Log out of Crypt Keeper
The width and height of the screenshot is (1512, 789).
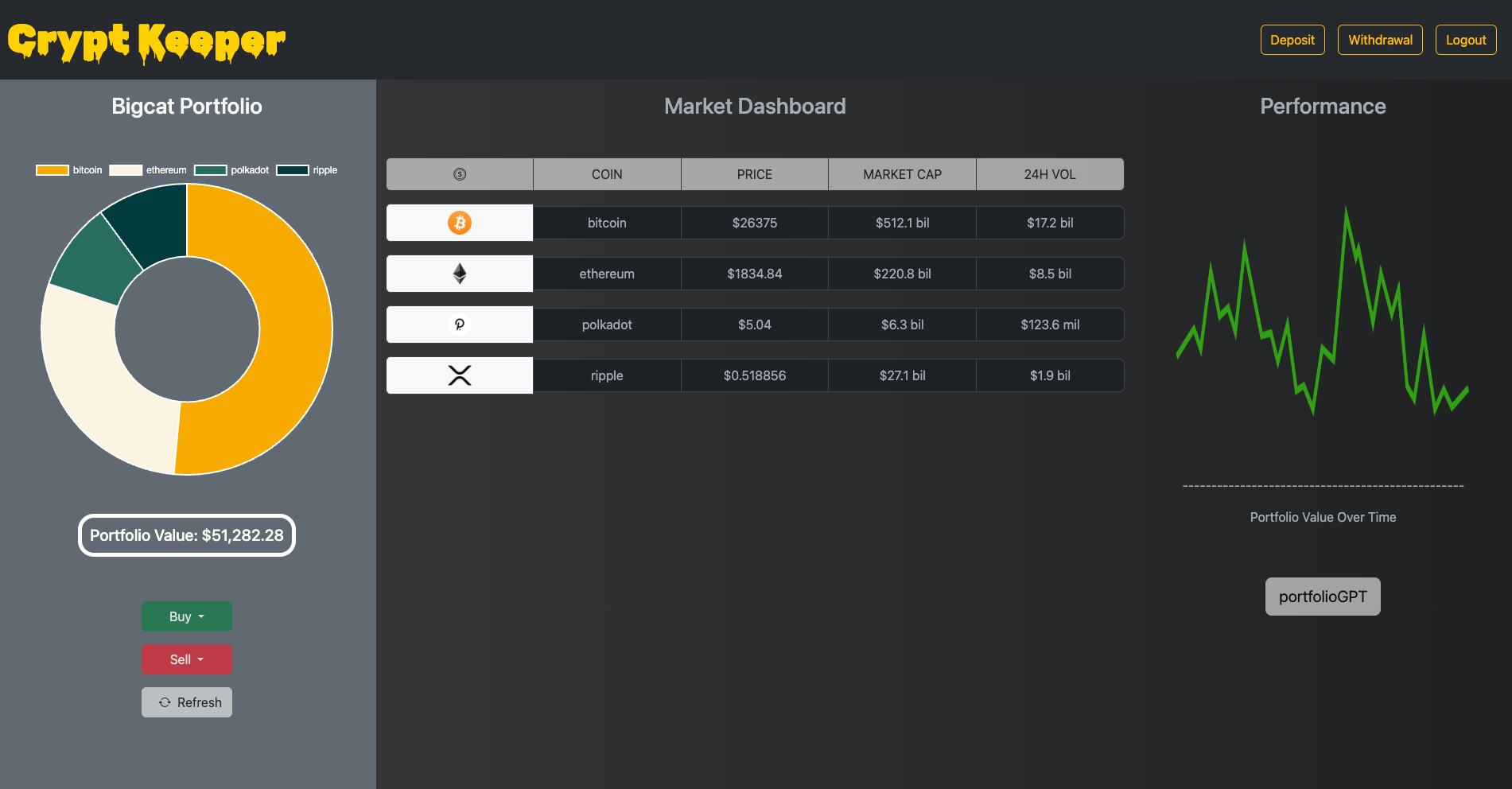1465,39
